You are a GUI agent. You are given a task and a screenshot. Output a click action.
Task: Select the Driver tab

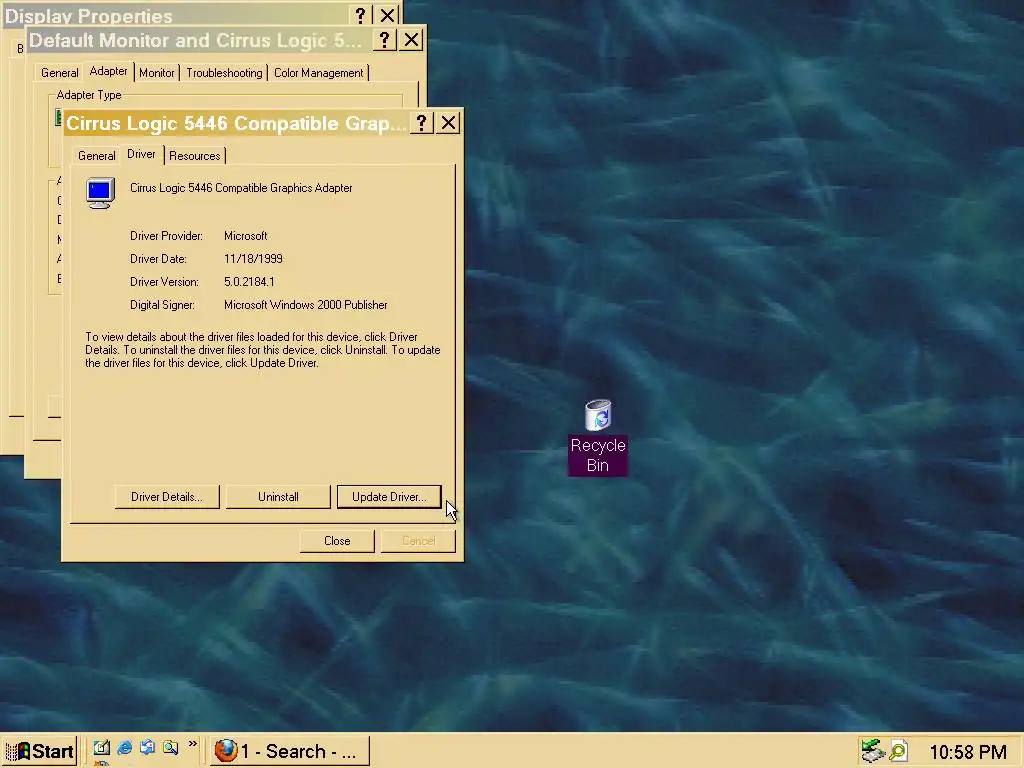coord(141,154)
